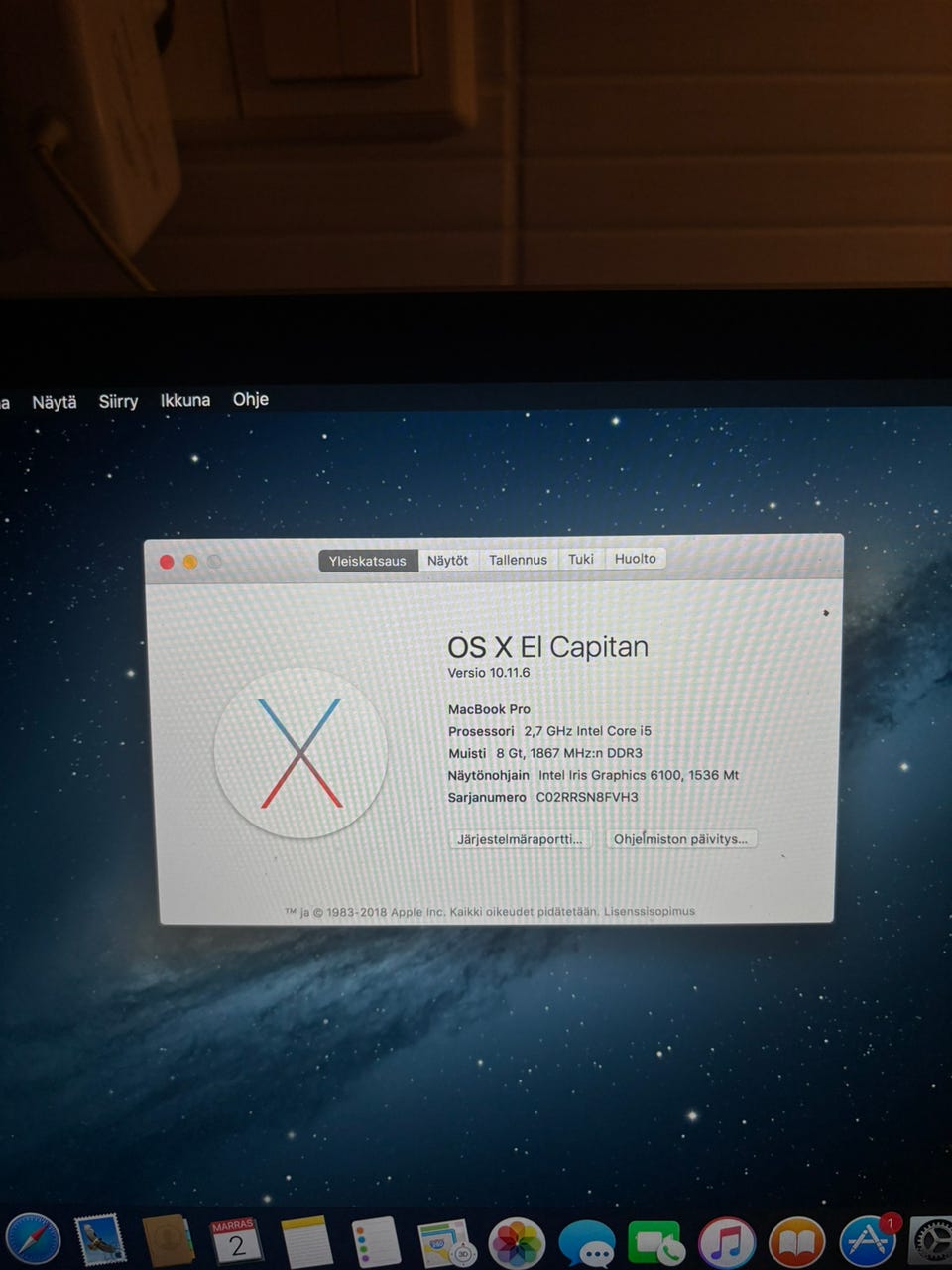Switch to the Näytöt tab
Screen dimensions: 952x1270
[x=447, y=561]
